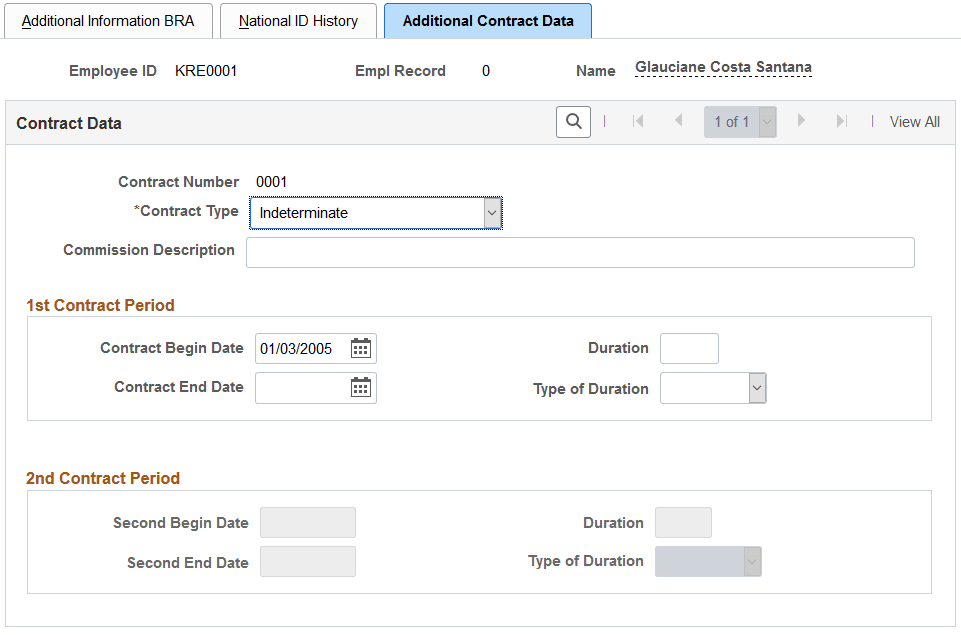The image size is (961, 635).
Task: Click the last-record navigation arrow
Action: point(841,121)
